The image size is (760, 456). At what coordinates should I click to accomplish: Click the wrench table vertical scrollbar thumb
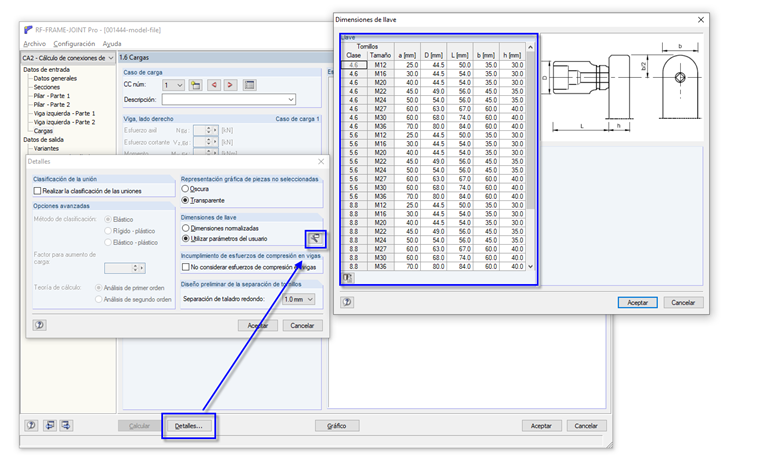click(x=530, y=130)
